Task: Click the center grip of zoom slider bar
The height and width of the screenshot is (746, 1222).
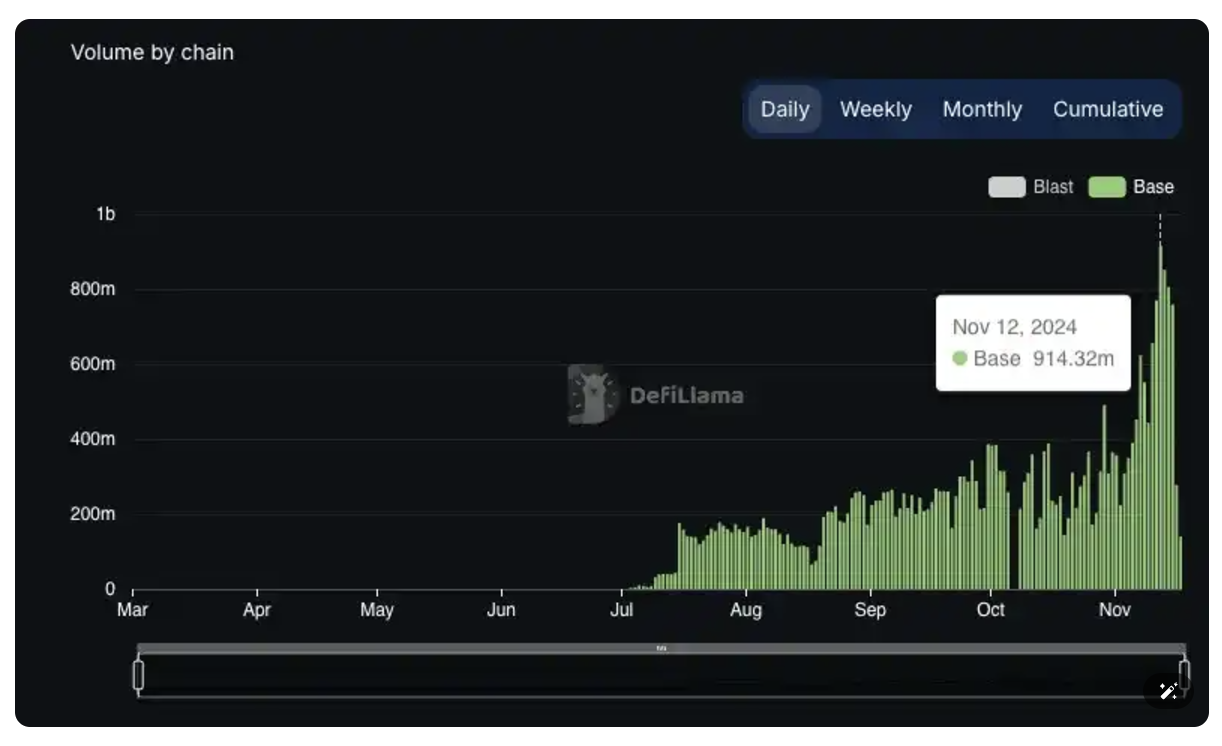Action: point(661,648)
